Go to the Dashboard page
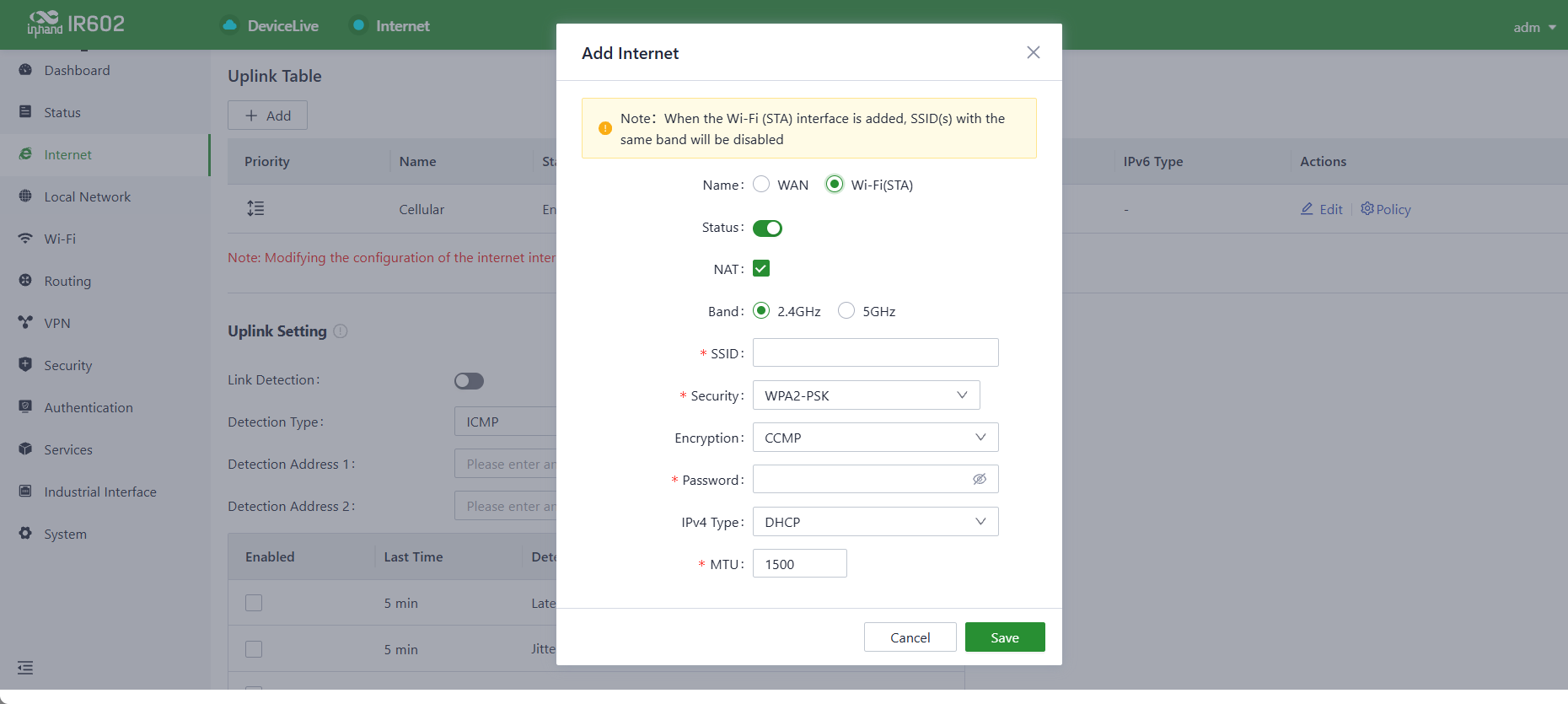 click(x=105, y=70)
